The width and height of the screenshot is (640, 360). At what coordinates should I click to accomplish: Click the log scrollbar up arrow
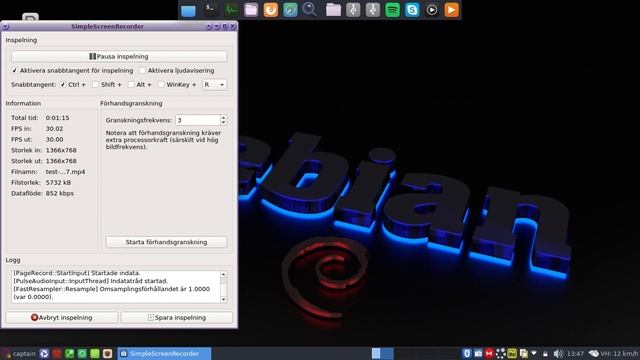pyautogui.click(x=223, y=274)
